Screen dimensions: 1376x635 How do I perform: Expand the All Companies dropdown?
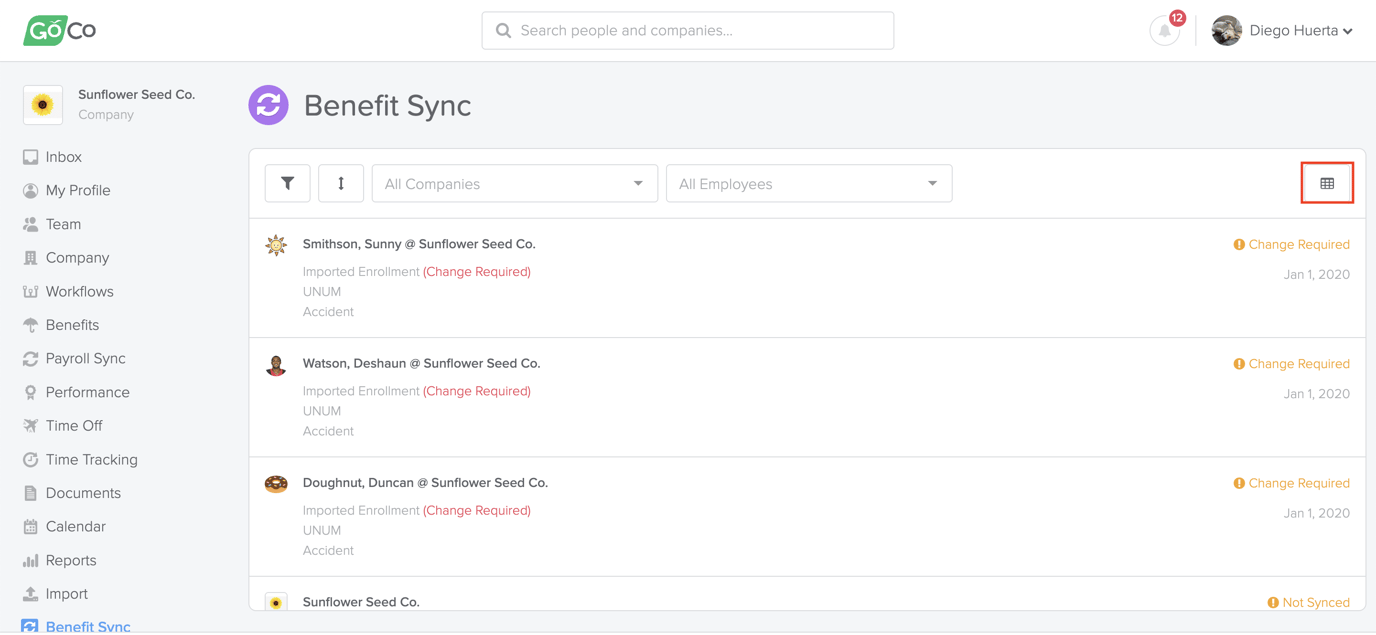pos(514,183)
